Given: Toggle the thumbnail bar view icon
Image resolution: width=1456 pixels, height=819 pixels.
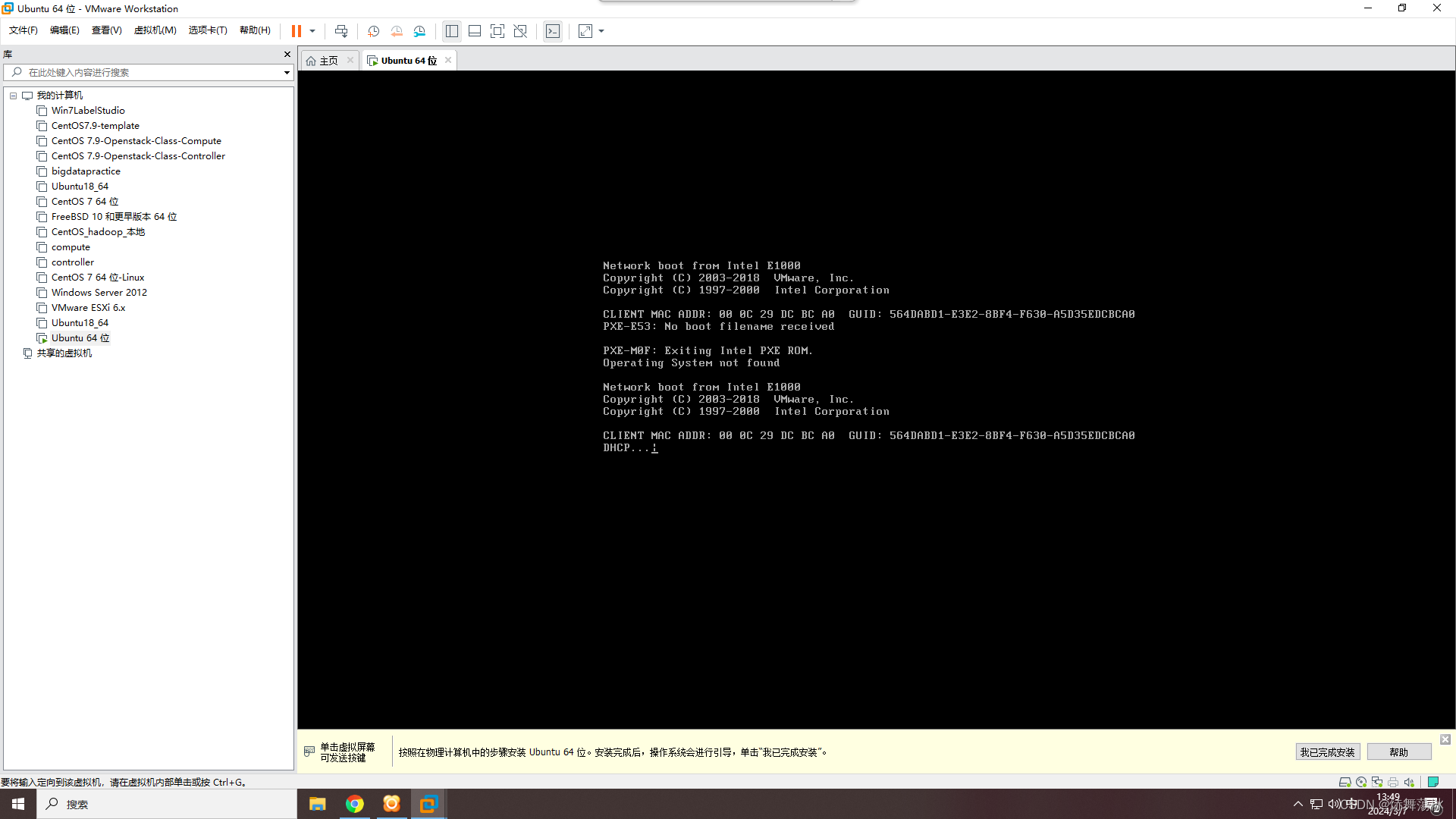Looking at the screenshot, I should tap(475, 31).
